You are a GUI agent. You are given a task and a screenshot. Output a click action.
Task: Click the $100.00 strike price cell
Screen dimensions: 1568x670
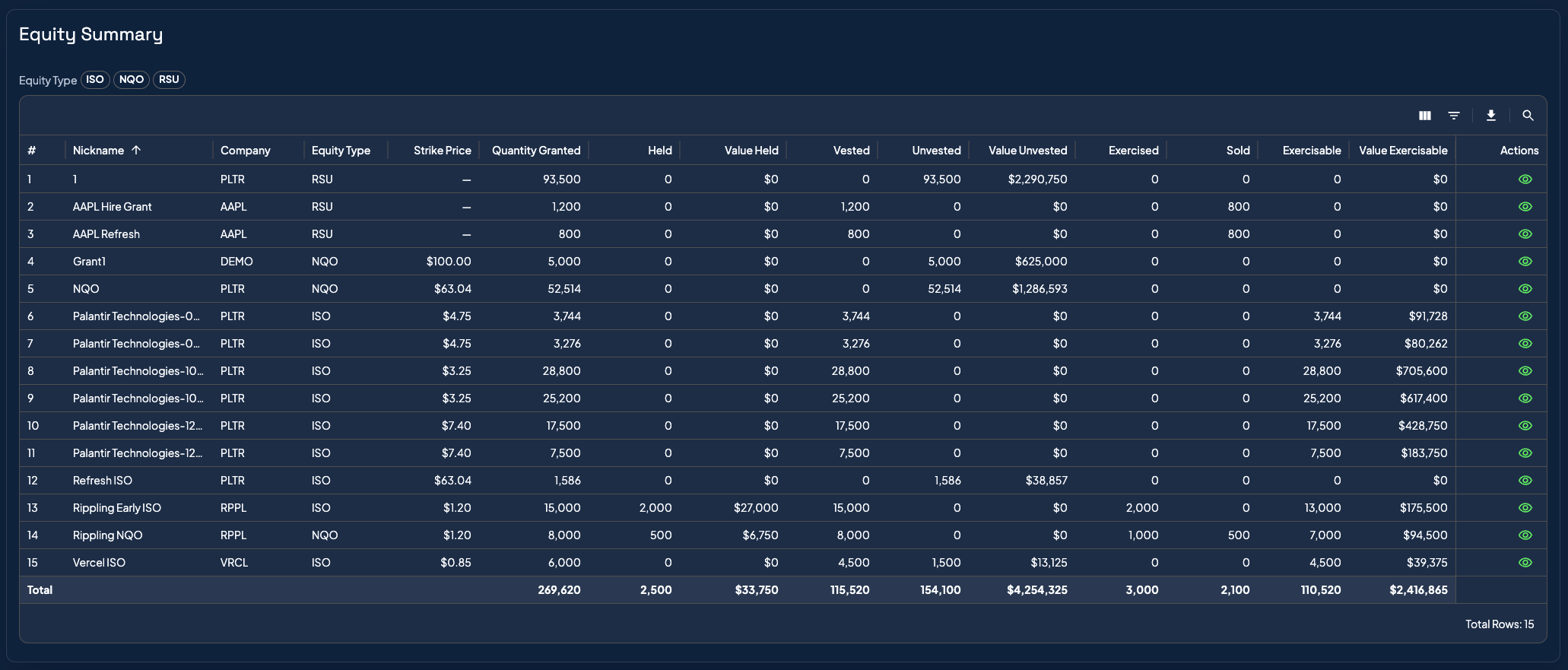click(449, 262)
